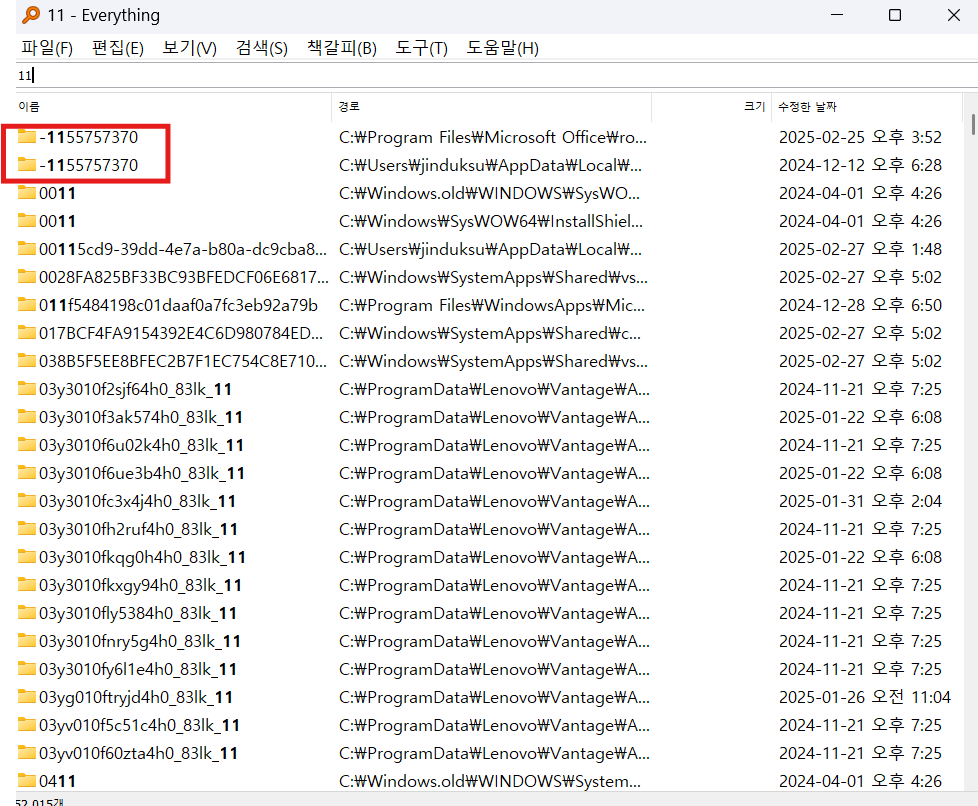Open the 파일(F) menu

pyautogui.click(x=47, y=48)
